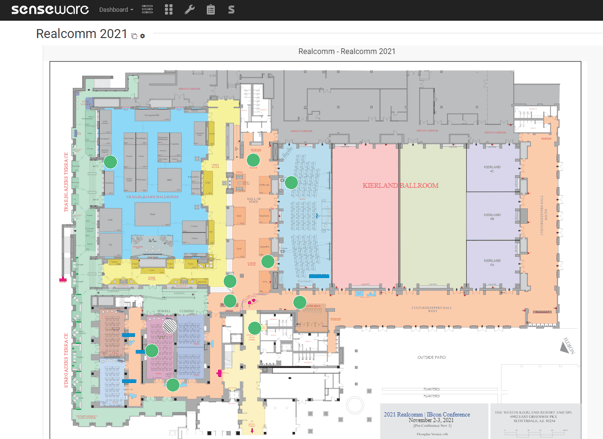Select green sensor dot below the purple meeting room

(173, 384)
